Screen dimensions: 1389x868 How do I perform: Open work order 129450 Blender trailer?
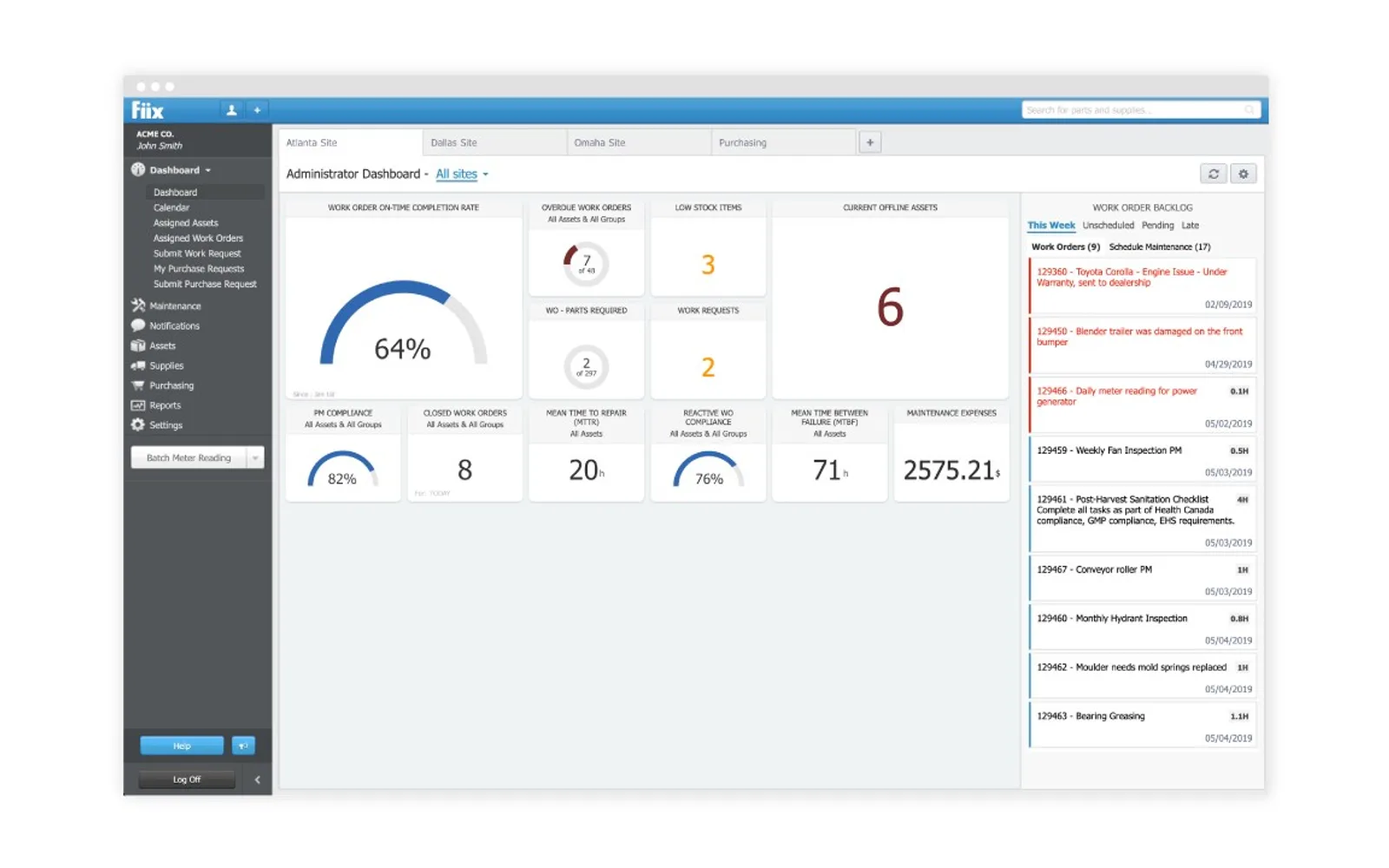click(1142, 346)
